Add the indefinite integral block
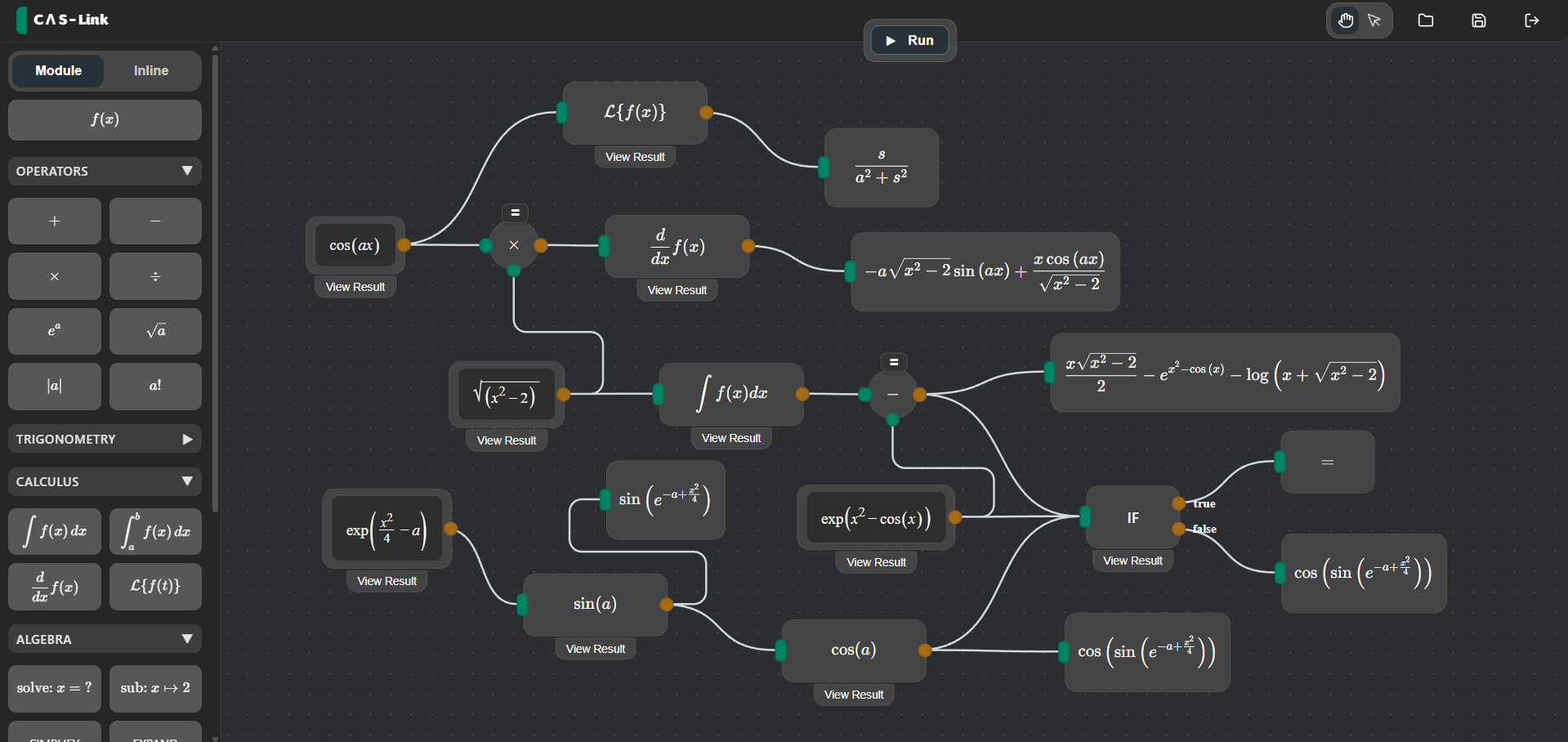 (55, 531)
